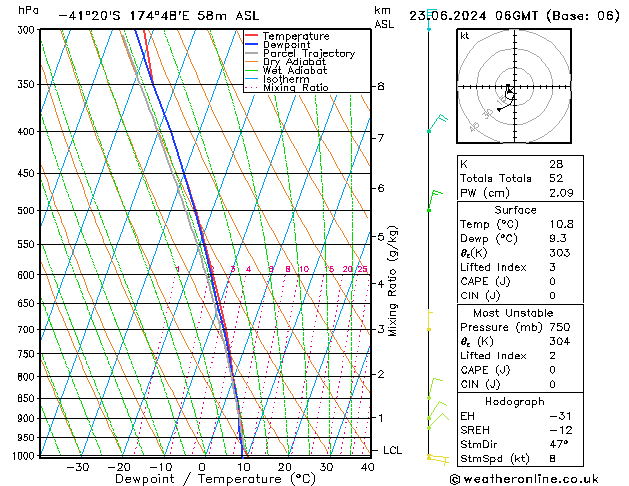Click the EH value -31
The height and width of the screenshot is (486, 629).
pyautogui.click(x=561, y=416)
